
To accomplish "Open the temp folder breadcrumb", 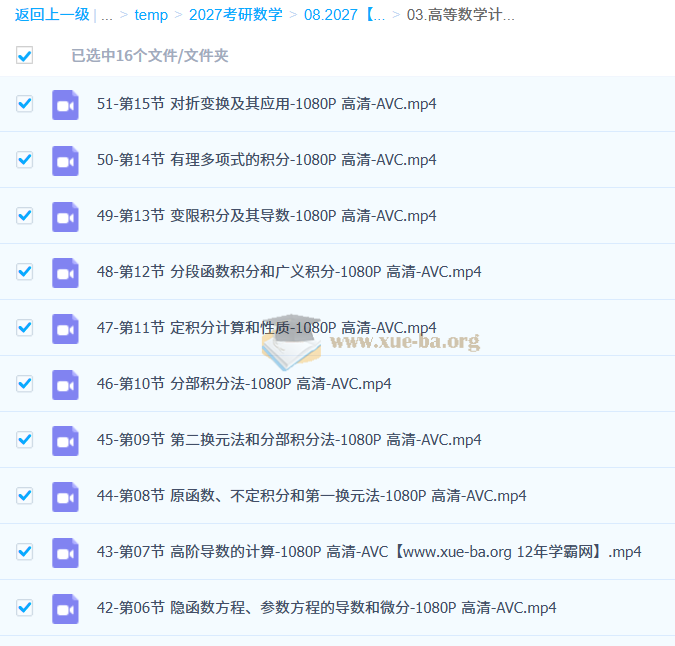I will (151, 15).
